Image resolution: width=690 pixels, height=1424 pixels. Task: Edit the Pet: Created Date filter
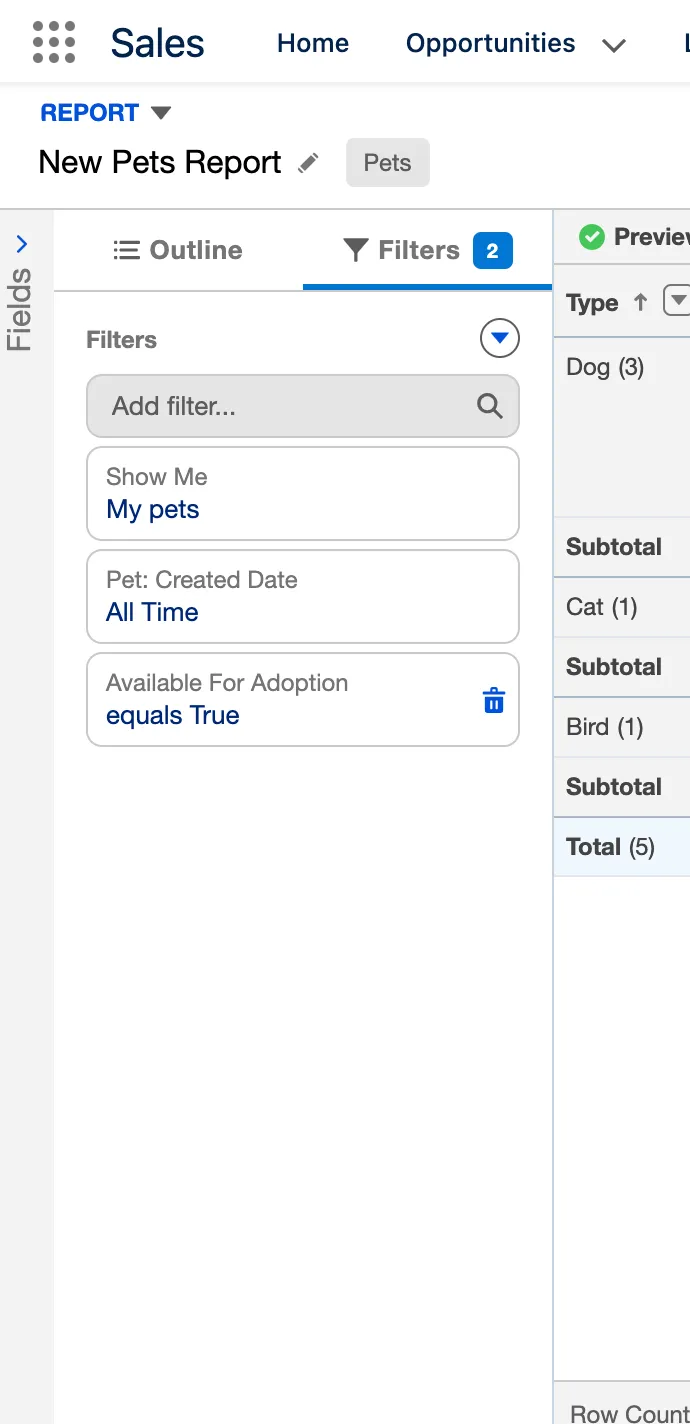click(302, 597)
